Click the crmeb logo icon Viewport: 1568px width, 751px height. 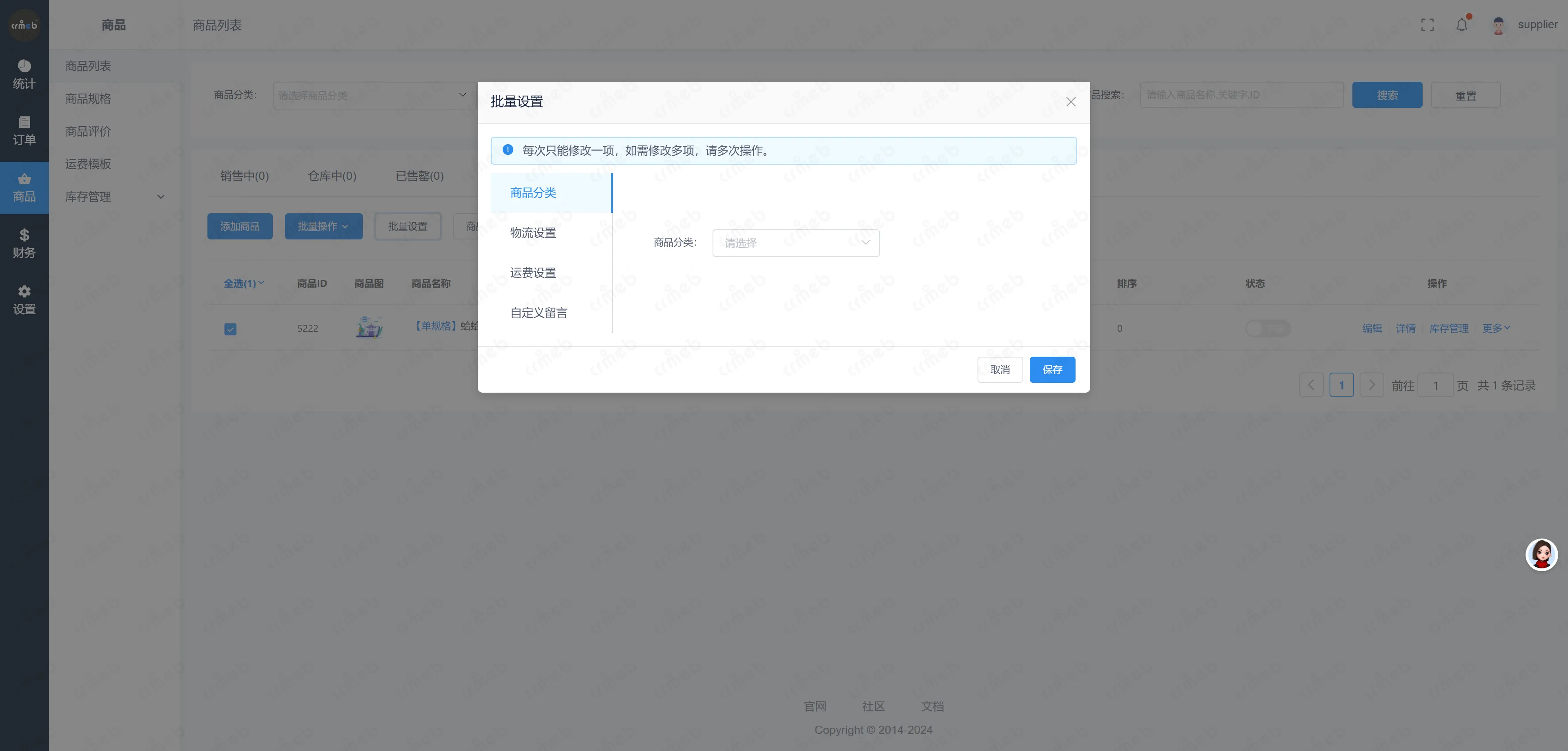(24, 25)
